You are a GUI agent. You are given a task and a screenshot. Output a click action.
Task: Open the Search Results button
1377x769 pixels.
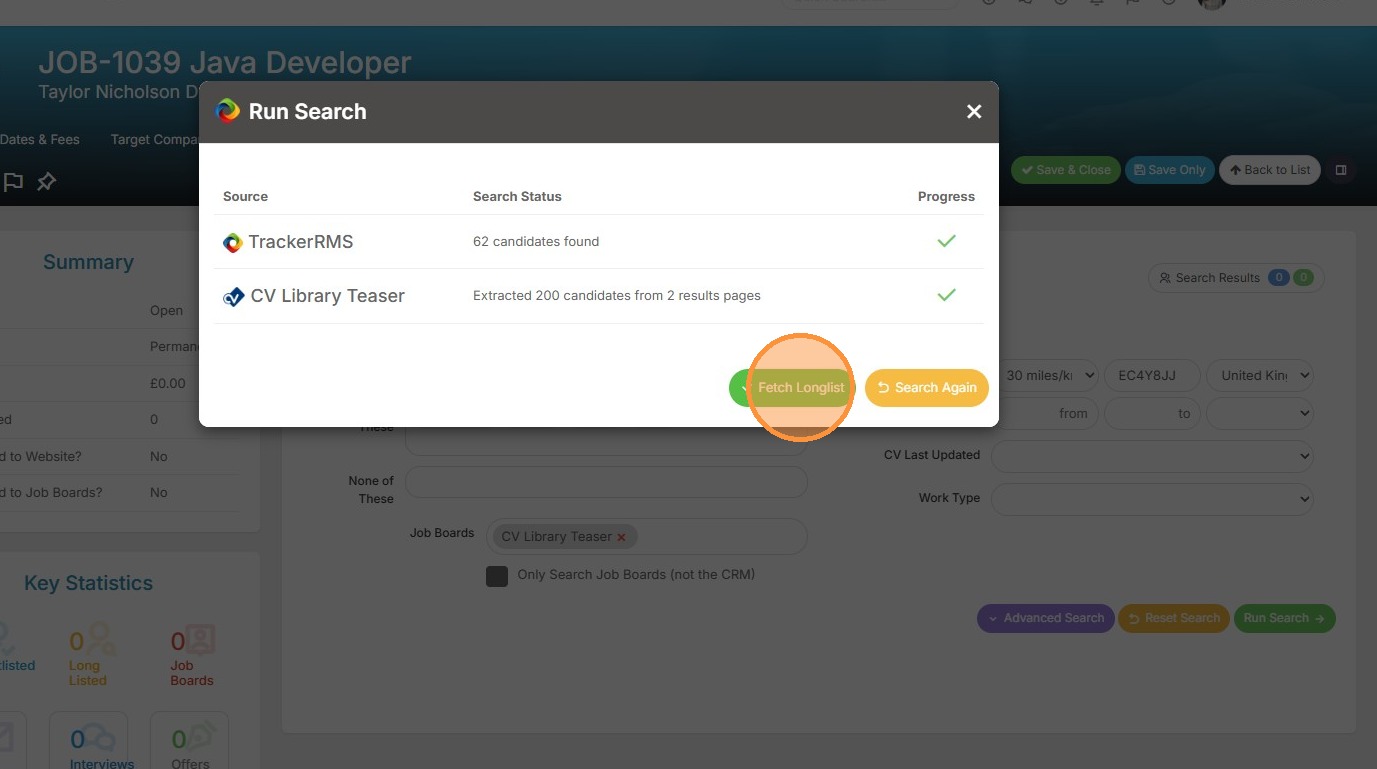tap(1236, 278)
